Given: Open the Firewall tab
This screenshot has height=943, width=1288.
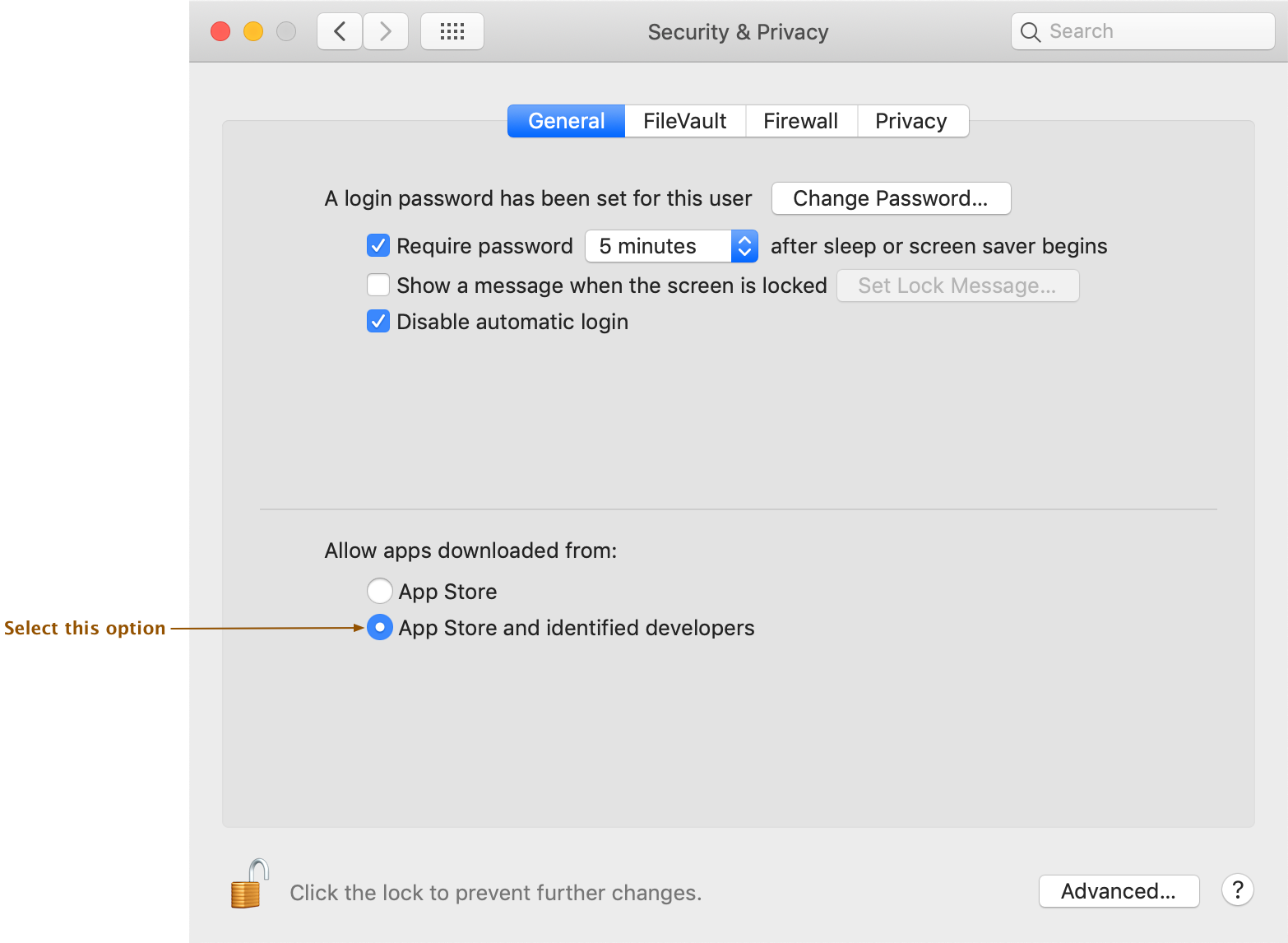Looking at the screenshot, I should [801, 121].
